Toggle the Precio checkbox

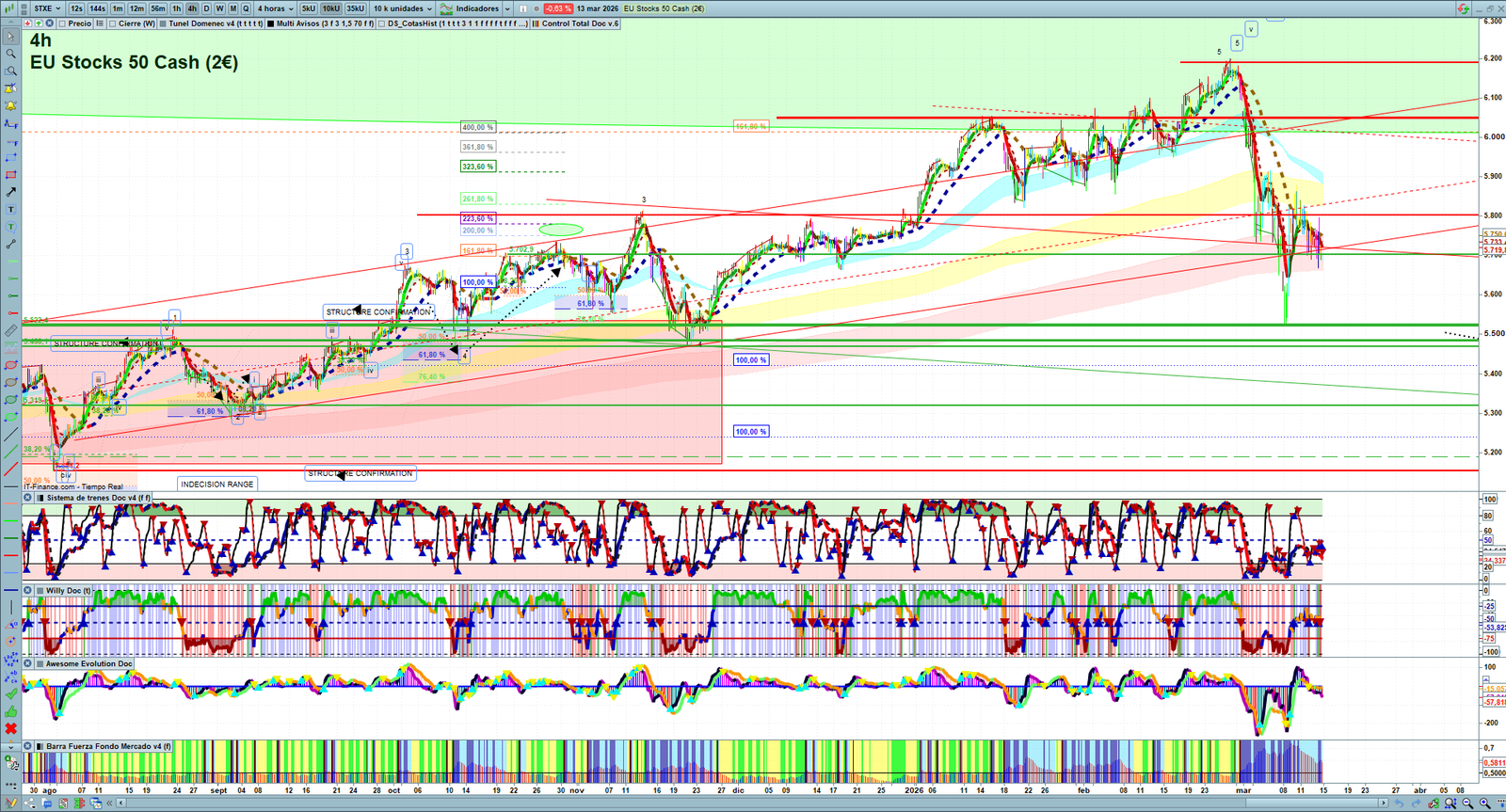pyautogui.click(x=62, y=24)
